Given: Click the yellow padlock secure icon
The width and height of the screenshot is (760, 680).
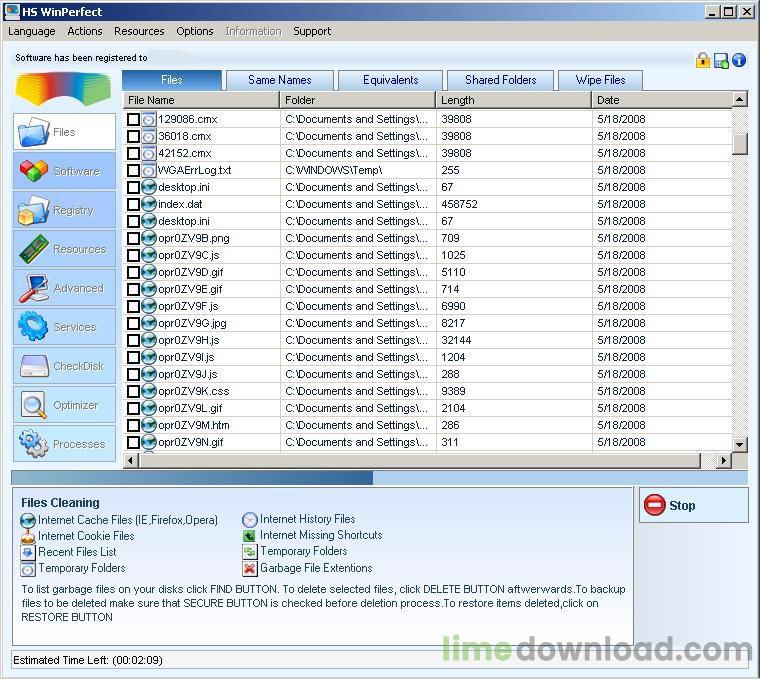Looking at the screenshot, I should 703,60.
